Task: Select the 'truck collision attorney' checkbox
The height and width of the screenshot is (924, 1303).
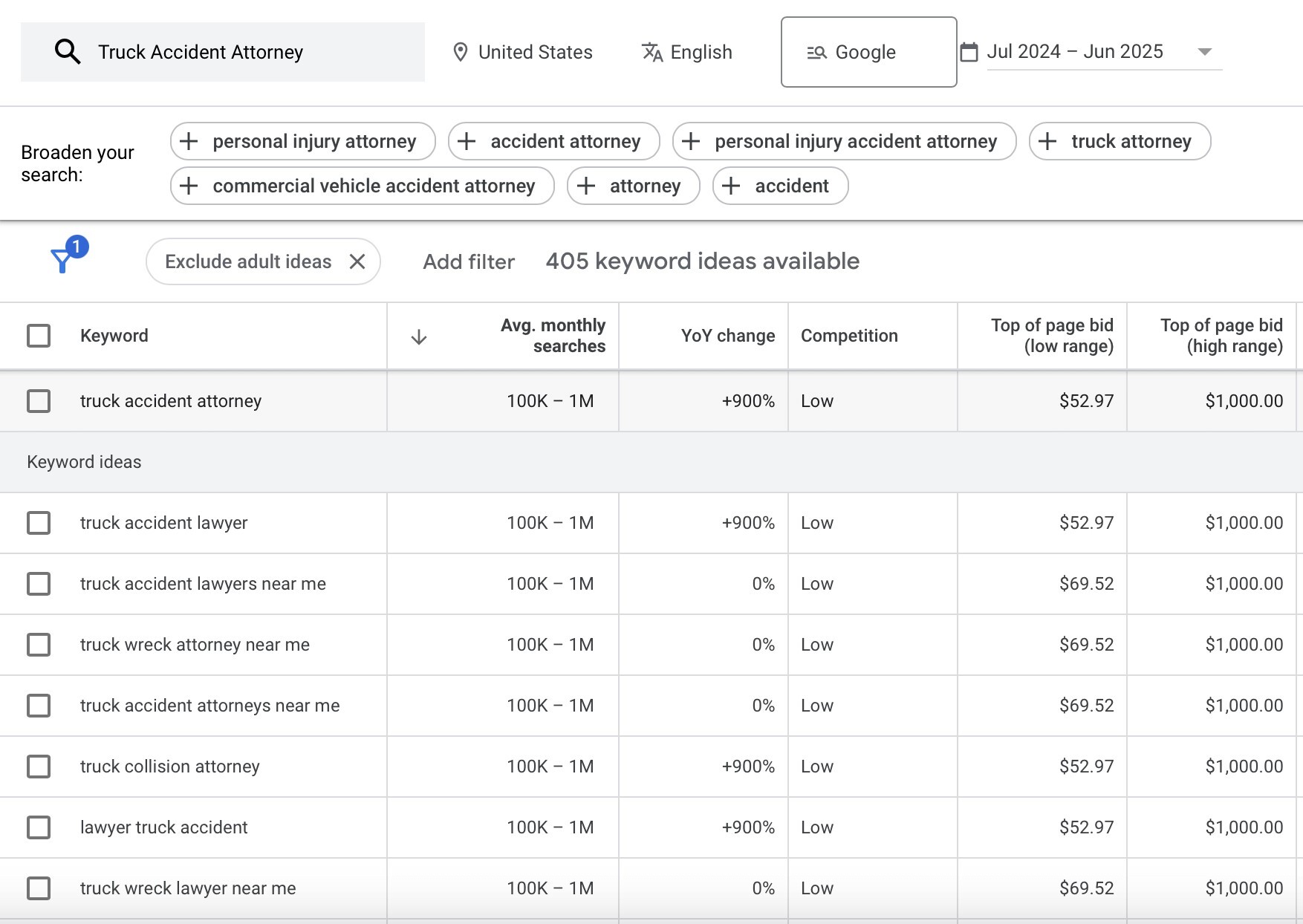Action: (x=39, y=767)
